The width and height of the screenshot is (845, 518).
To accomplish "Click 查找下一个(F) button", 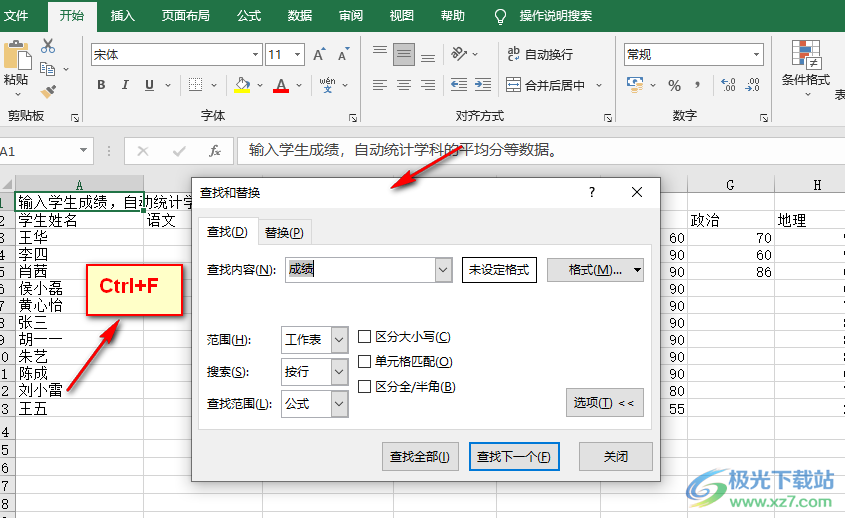I will (514, 457).
